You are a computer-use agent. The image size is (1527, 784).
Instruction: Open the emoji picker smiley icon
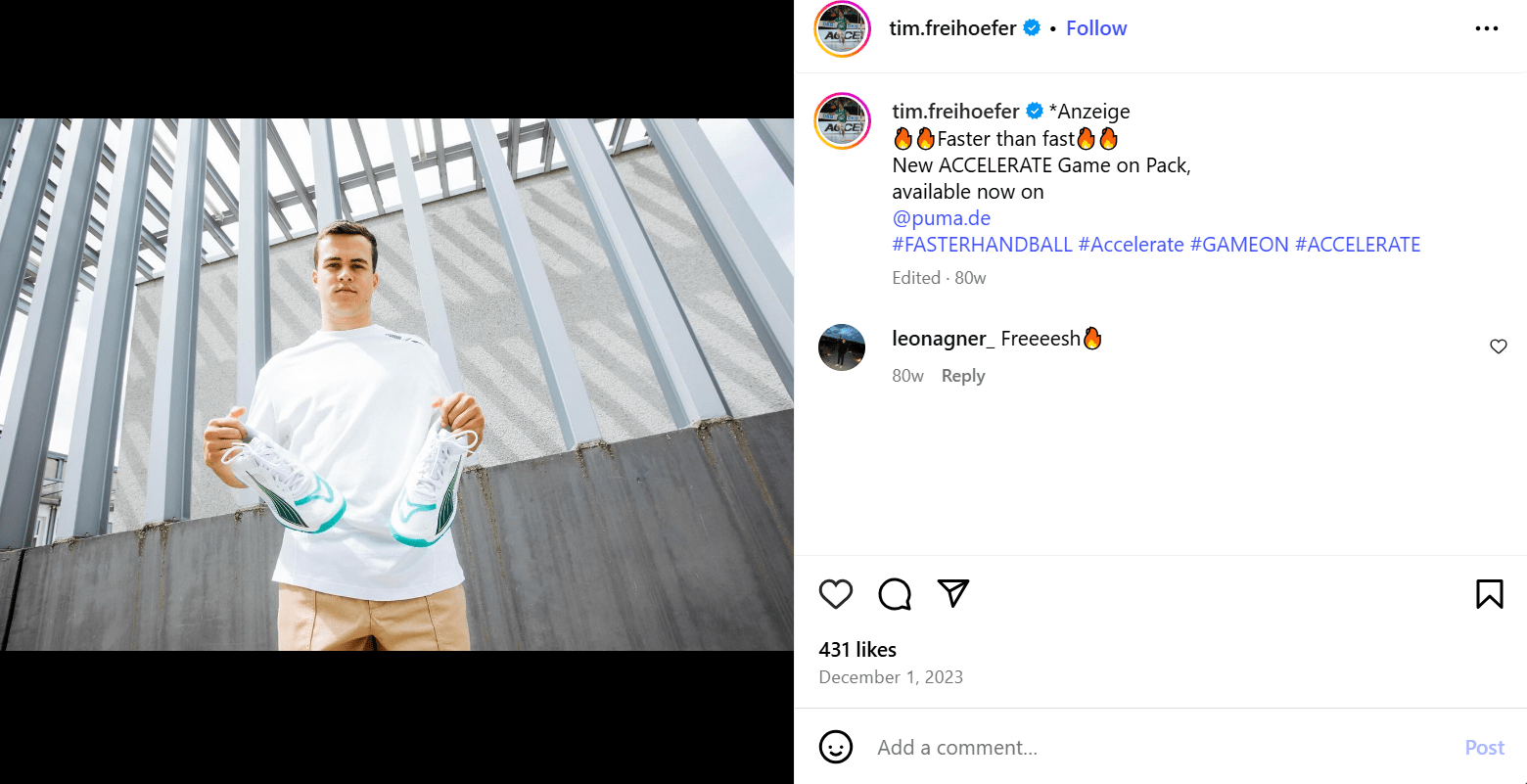[x=835, y=747]
